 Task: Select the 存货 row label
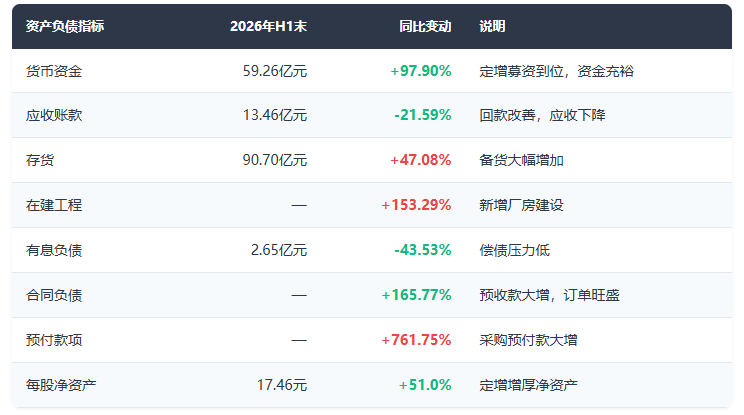40,160
